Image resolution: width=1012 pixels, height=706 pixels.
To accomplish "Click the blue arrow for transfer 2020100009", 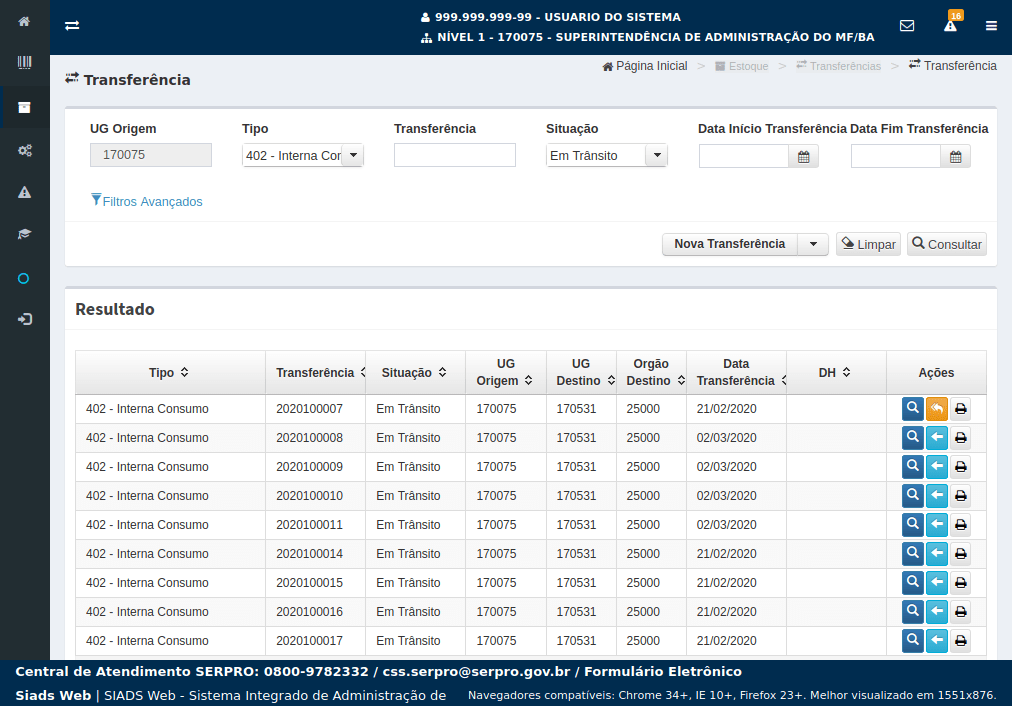I will pyautogui.click(x=936, y=467).
